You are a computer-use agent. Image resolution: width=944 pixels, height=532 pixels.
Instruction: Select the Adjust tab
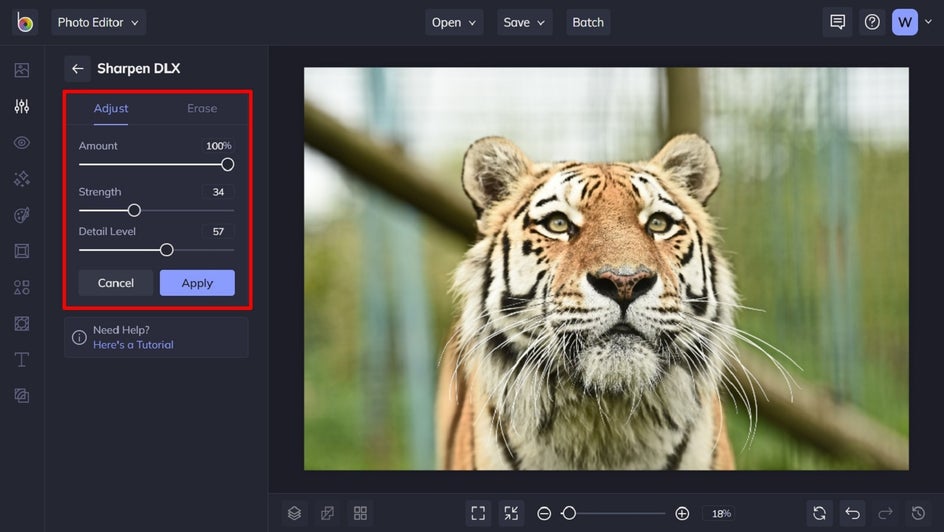(111, 108)
